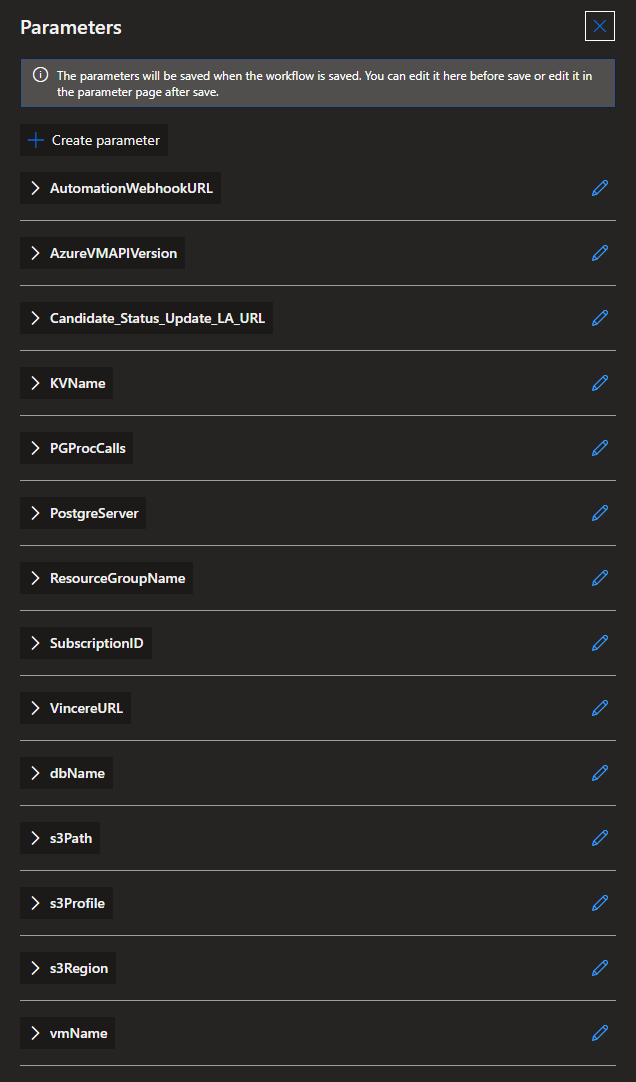Edit the s3Region parameter via pencil icon
Image resolution: width=636 pixels, height=1082 pixels.
pyautogui.click(x=600, y=968)
